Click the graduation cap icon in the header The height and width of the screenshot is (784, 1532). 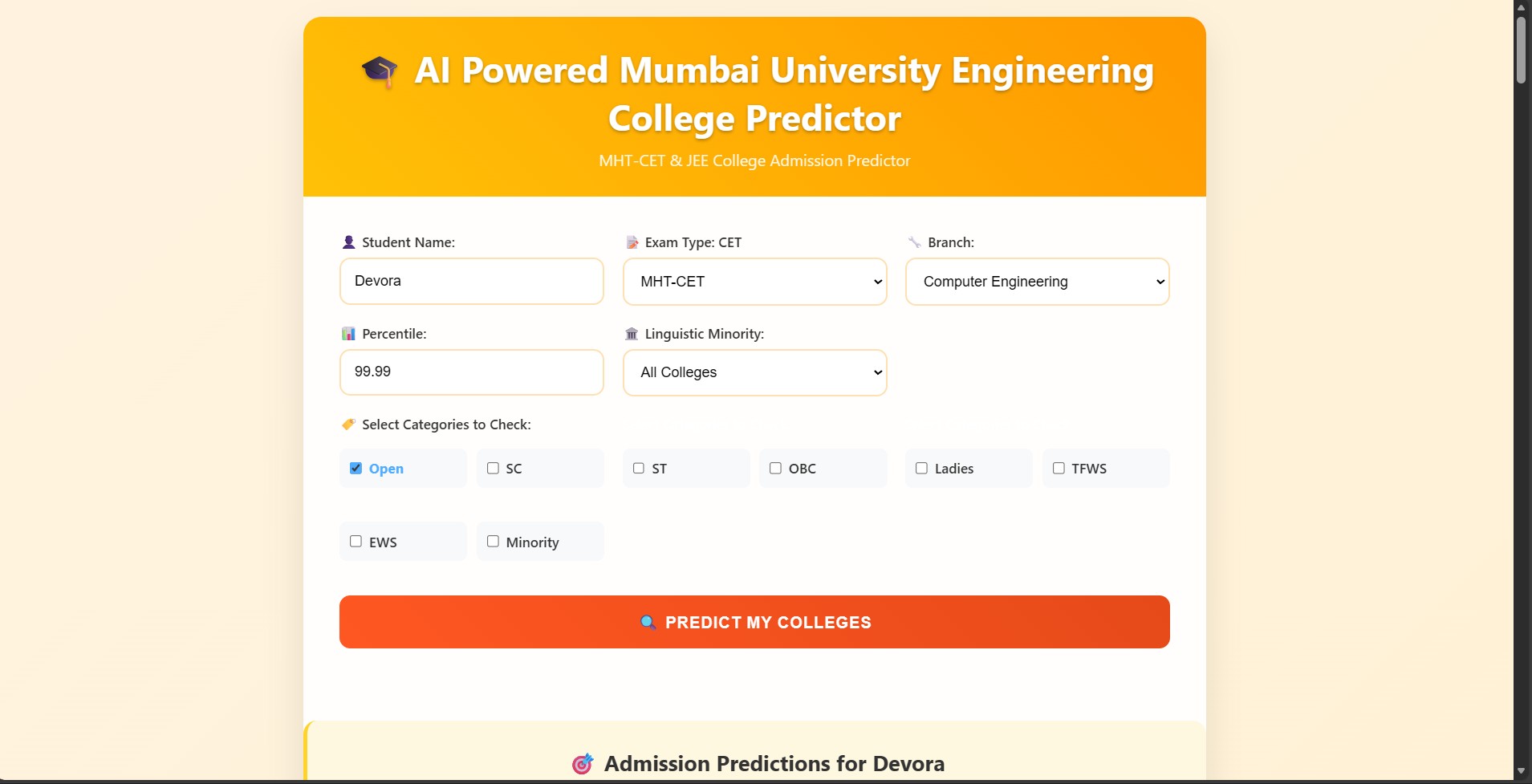tap(380, 71)
